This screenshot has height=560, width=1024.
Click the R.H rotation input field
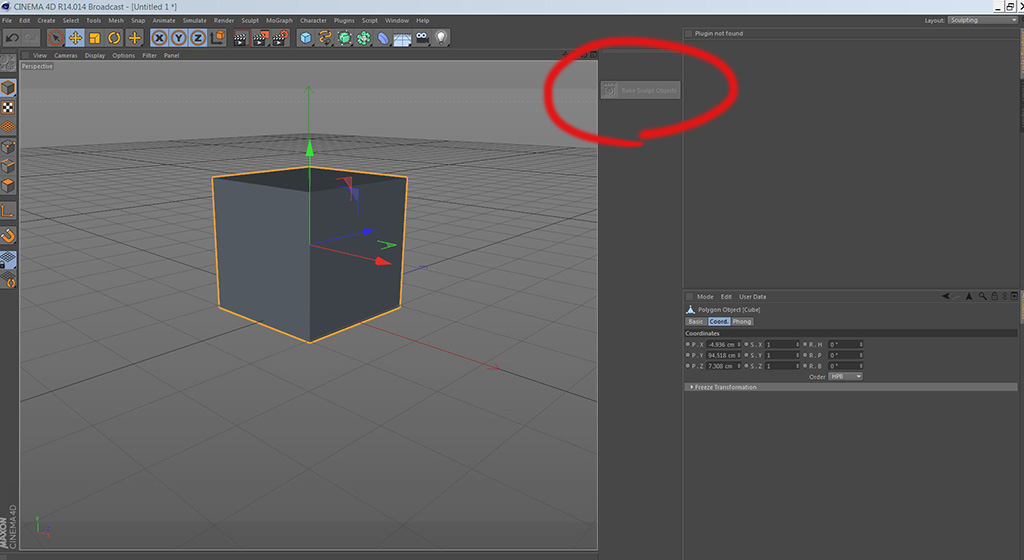coord(846,345)
